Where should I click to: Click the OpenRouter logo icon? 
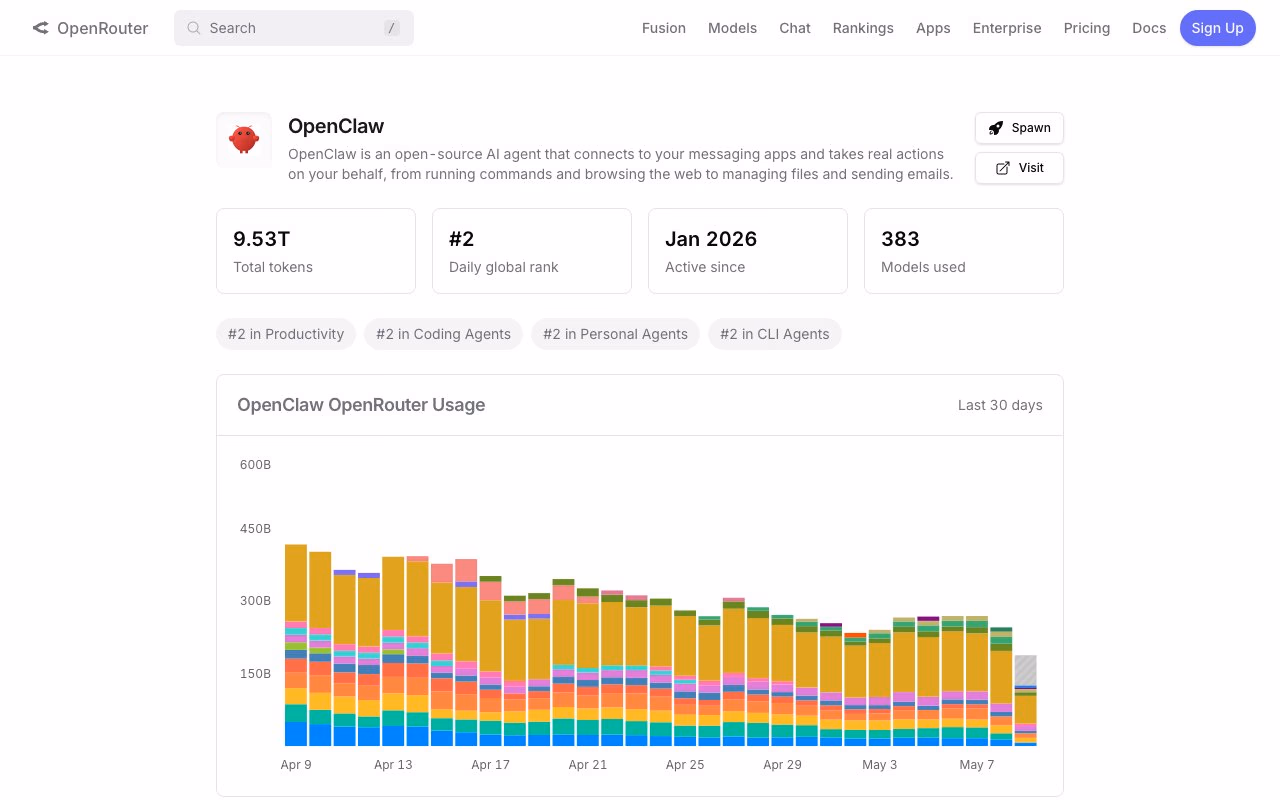[x=40, y=28]
